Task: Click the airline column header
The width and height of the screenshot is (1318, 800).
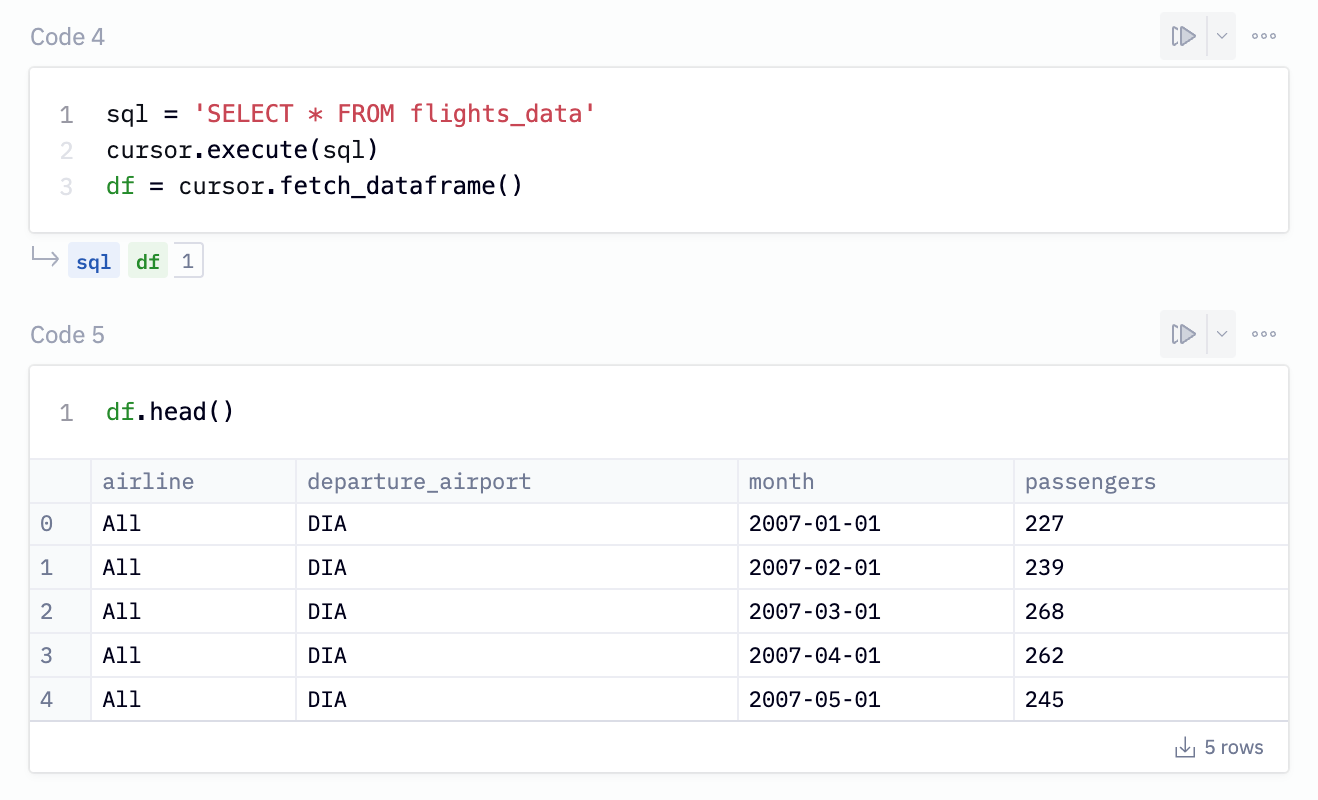Action: click(x=147, y=481)
